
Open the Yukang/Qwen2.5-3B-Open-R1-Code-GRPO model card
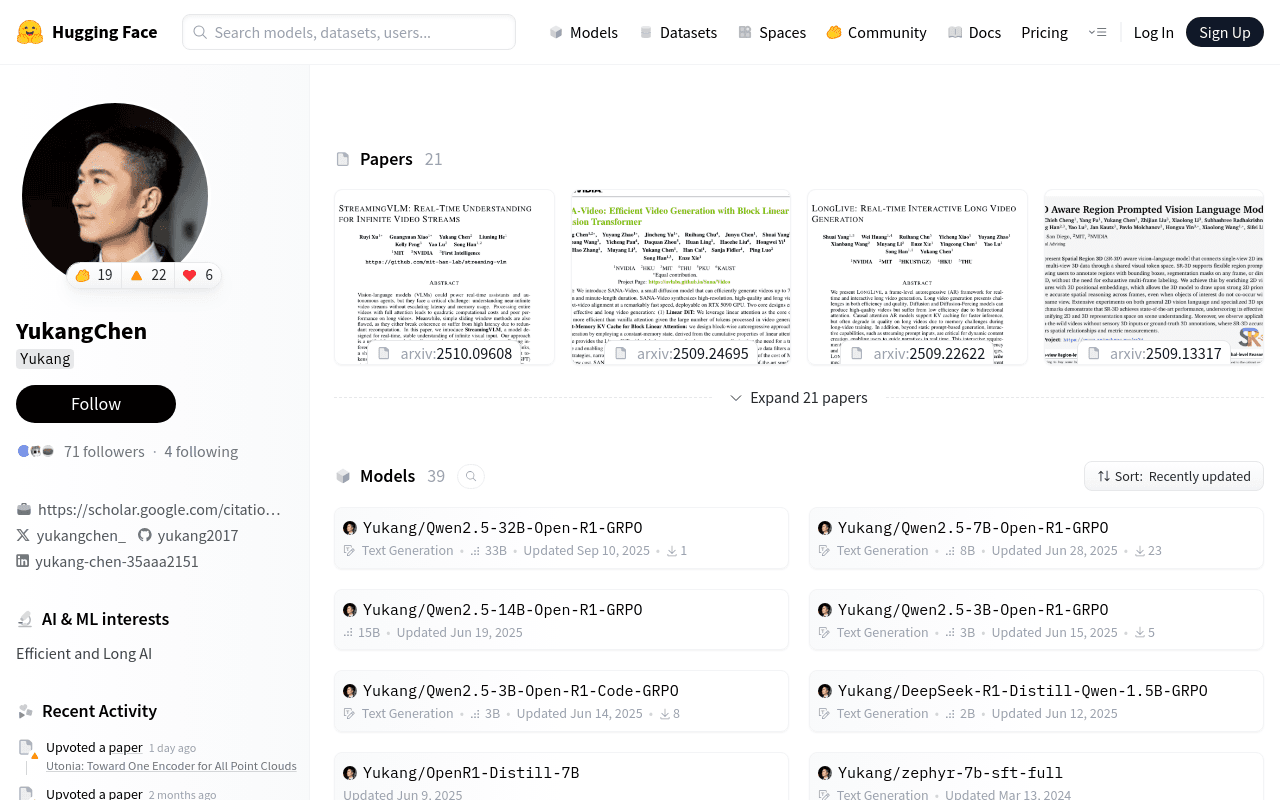coord(561,701)
